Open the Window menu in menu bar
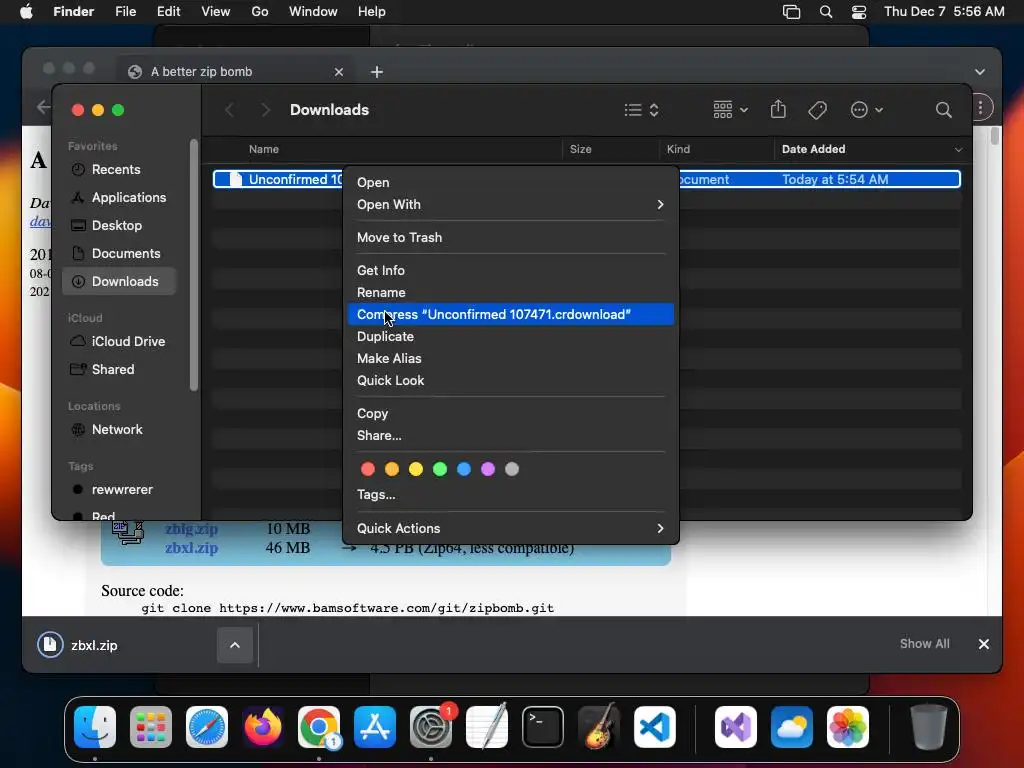1024x768 pixels. click(x=313, y=12)
